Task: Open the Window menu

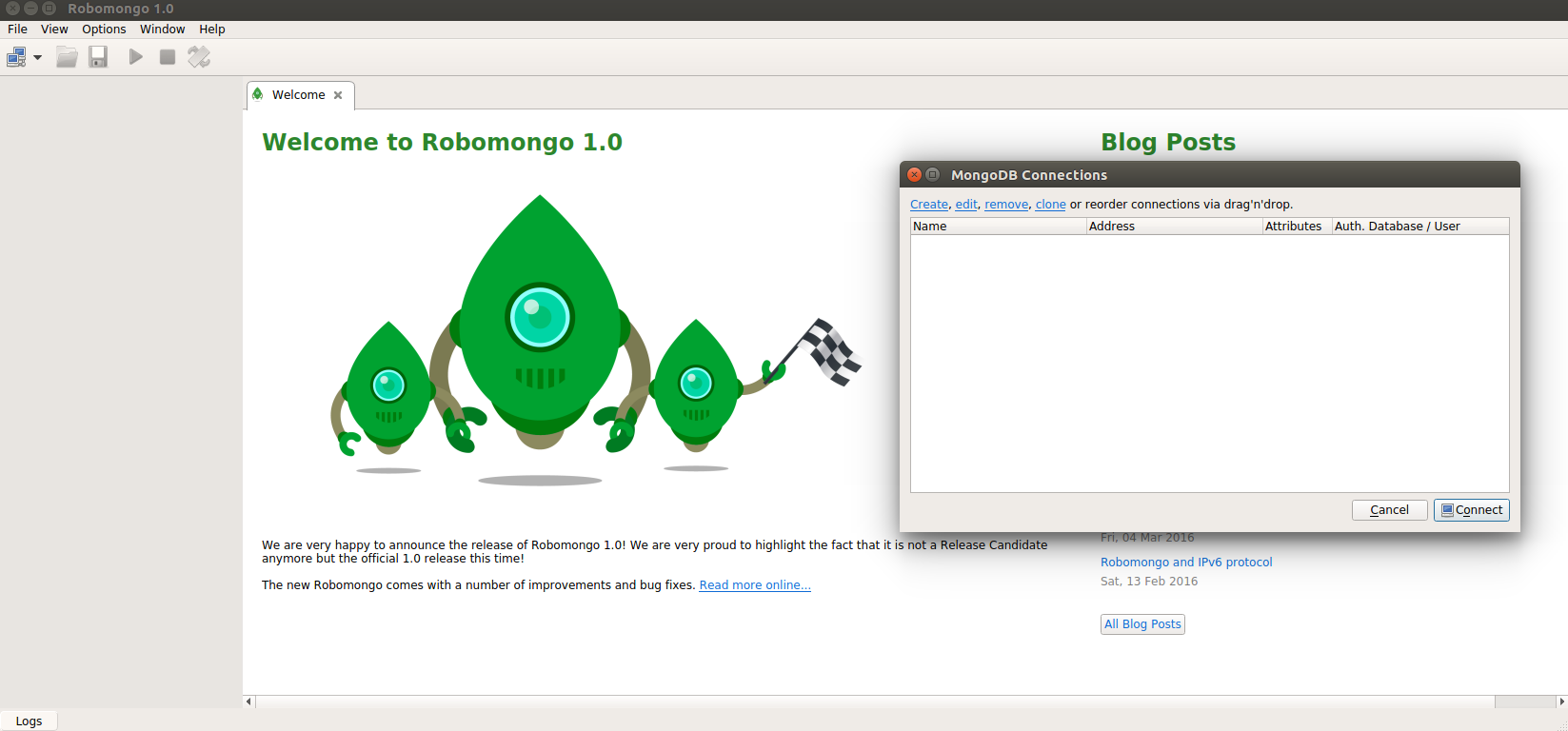Action: pos(163,30)
